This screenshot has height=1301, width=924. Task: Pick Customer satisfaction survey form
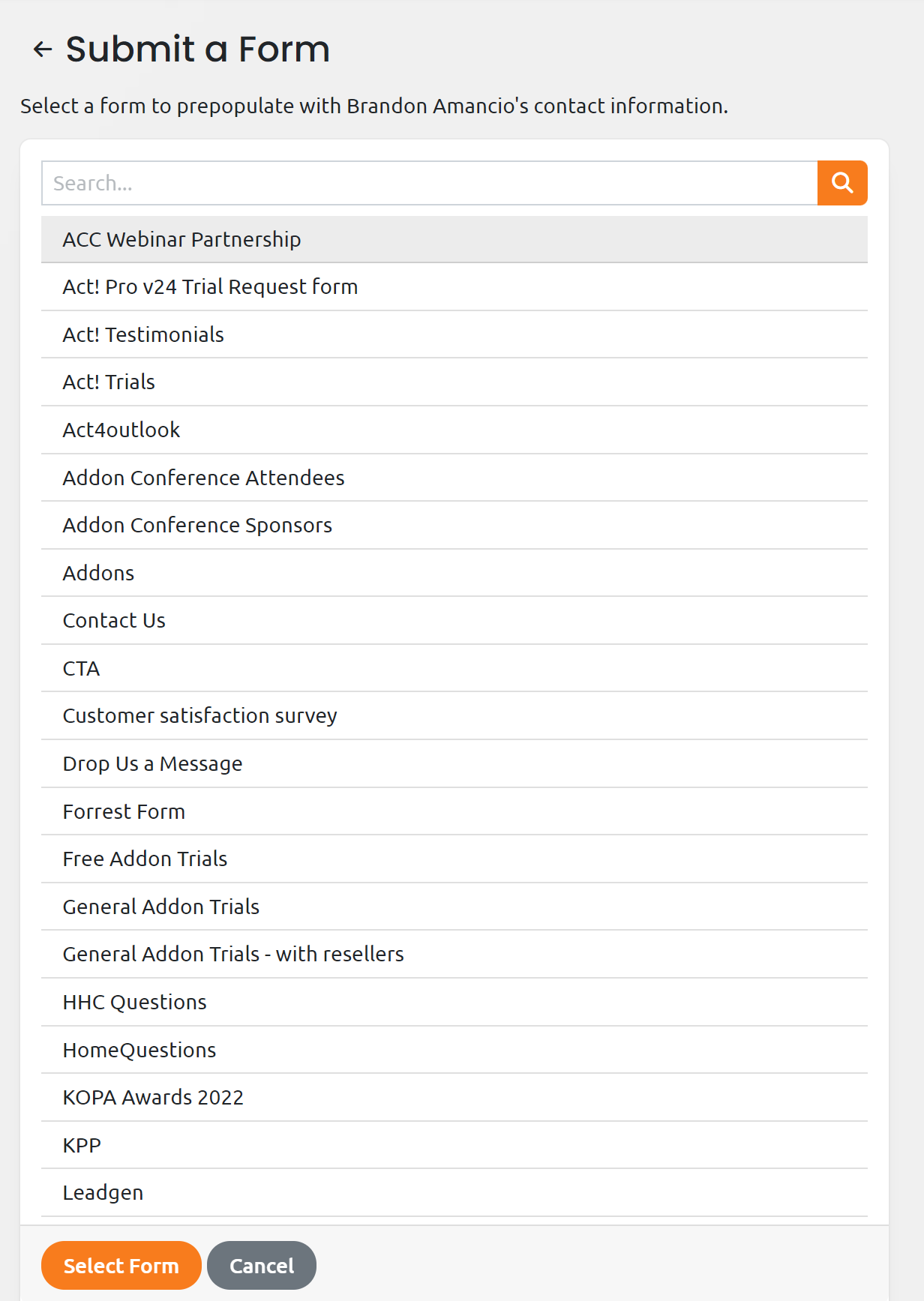[454, 715]
